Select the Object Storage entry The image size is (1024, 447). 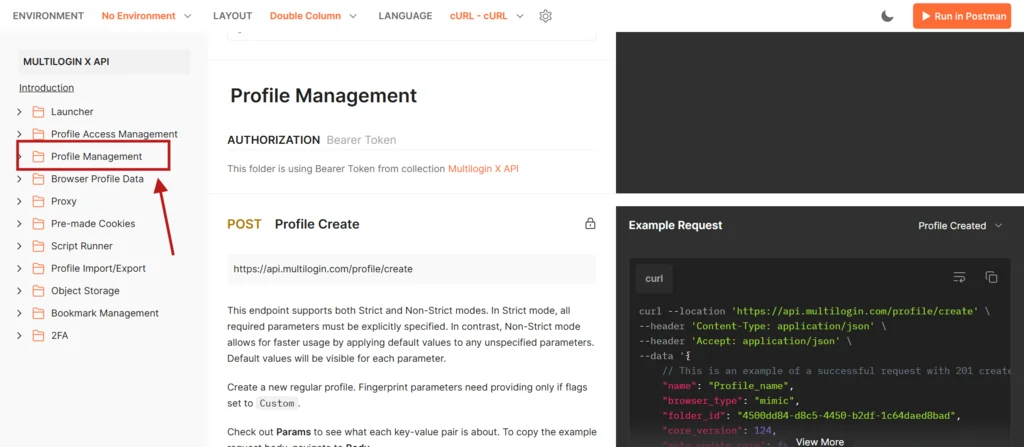tap(85, 291)
